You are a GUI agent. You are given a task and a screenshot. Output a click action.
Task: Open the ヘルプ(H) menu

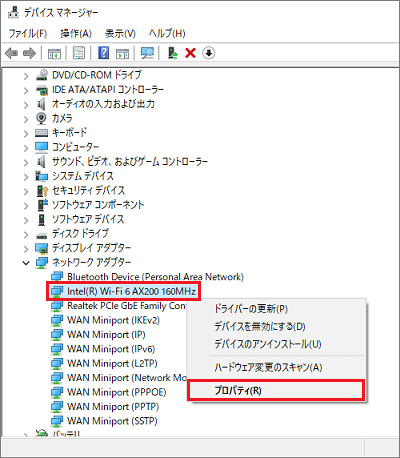tap(167, 33)
